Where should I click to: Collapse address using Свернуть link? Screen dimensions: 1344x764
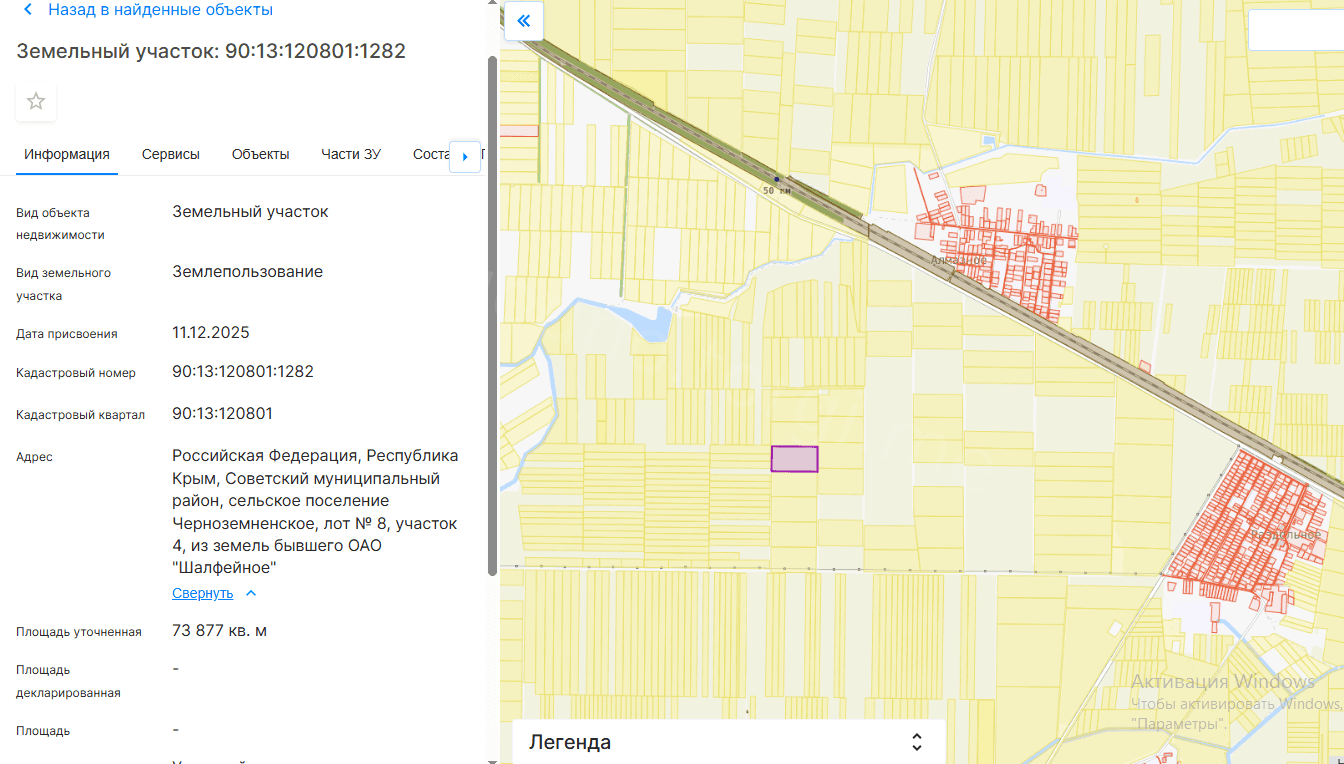click(x=202, y=593)
